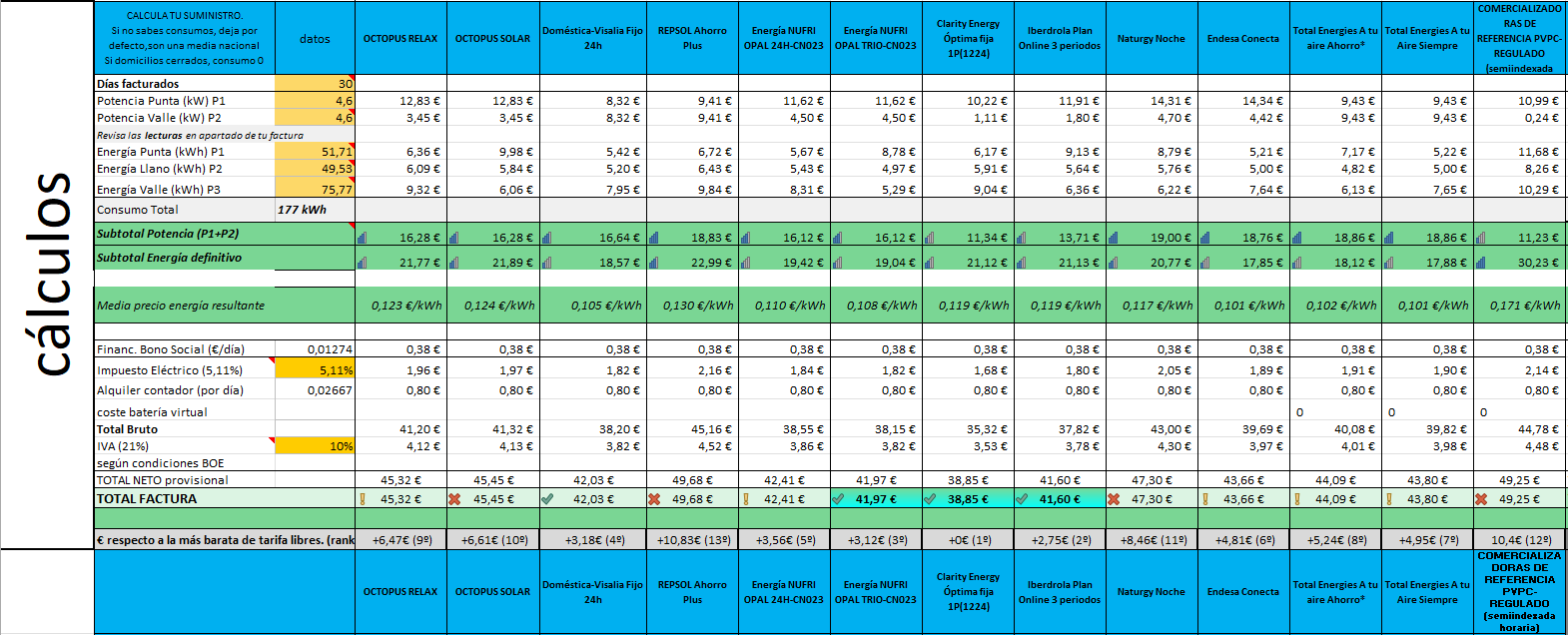The height and width of the screenshot is (635, 1568).
Task: Click the check icon beside highlighted 41,97 € total
Action: coord(838,499)
